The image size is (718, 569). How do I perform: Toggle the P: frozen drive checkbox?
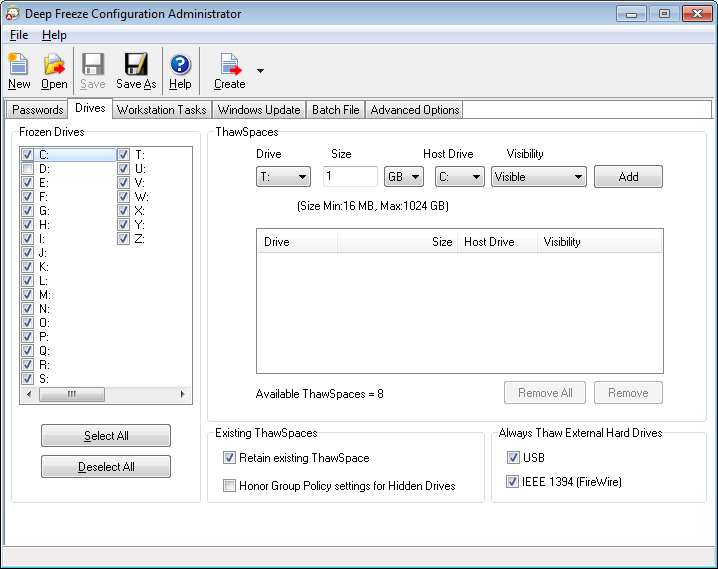click(27, 336)
